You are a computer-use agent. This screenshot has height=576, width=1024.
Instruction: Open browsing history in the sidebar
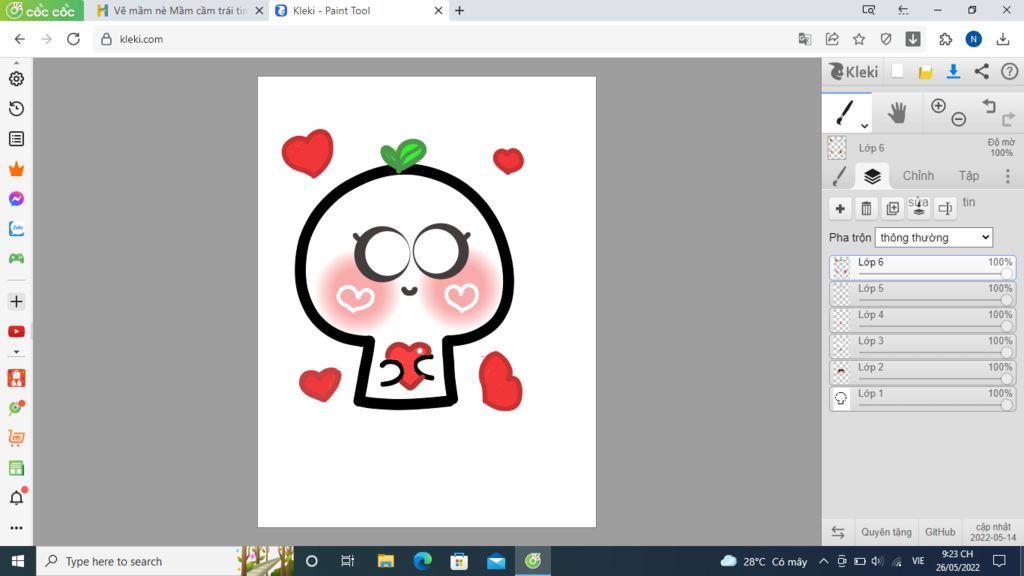[x=16, y=108]
